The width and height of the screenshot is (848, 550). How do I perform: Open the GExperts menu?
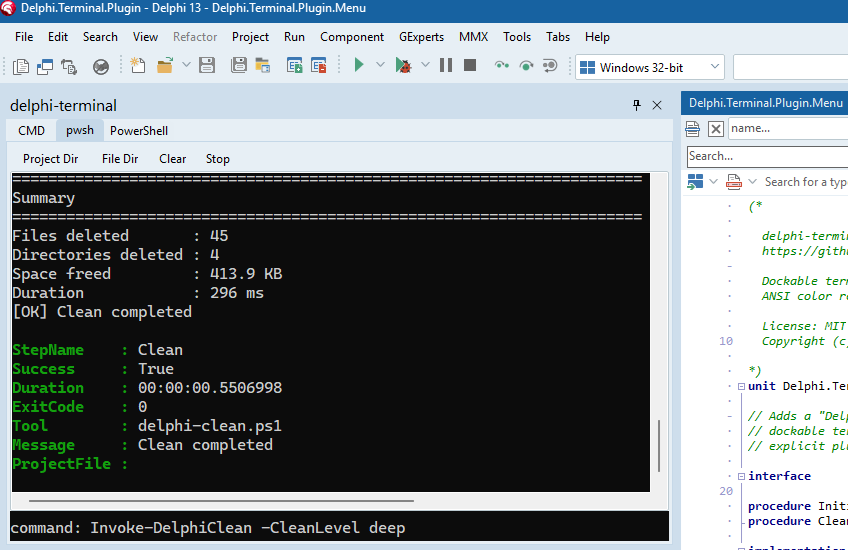(x=421, y=37)
